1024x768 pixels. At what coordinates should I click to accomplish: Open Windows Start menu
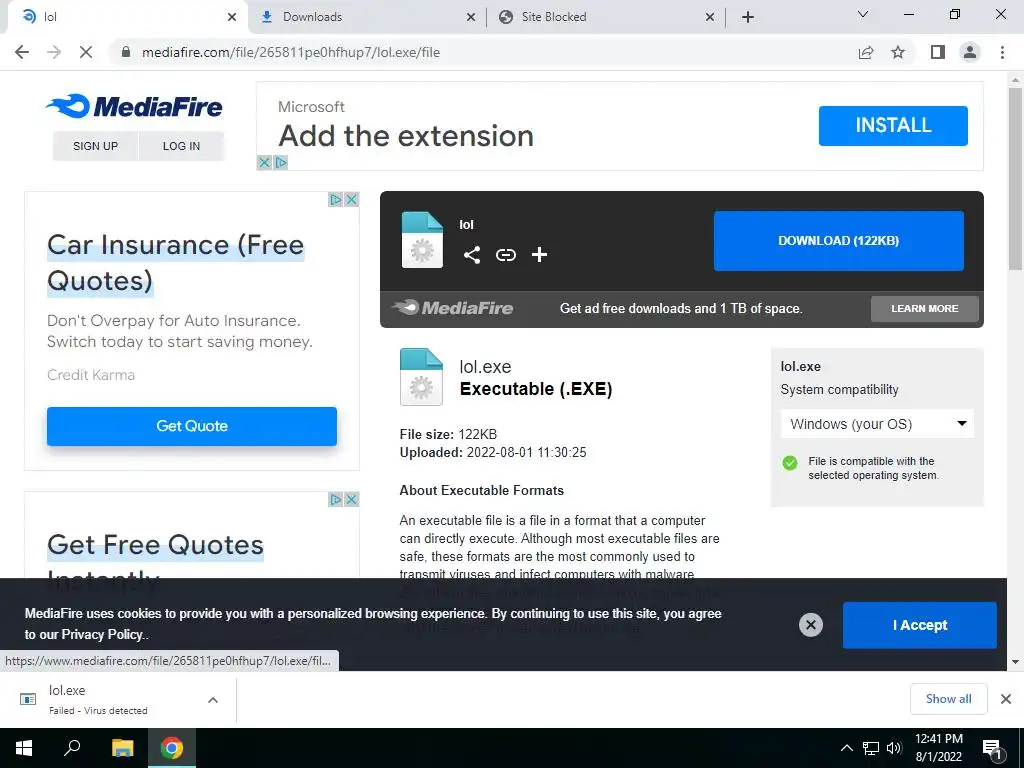(x=24, y=748)
